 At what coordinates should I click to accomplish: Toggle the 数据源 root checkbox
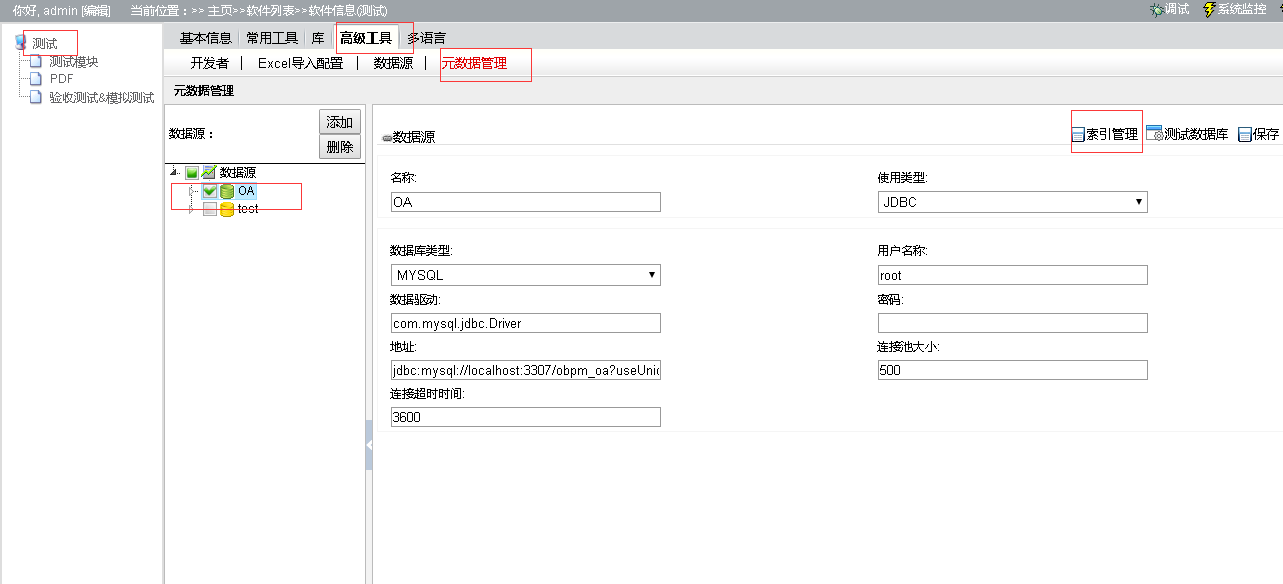[192, 173]
